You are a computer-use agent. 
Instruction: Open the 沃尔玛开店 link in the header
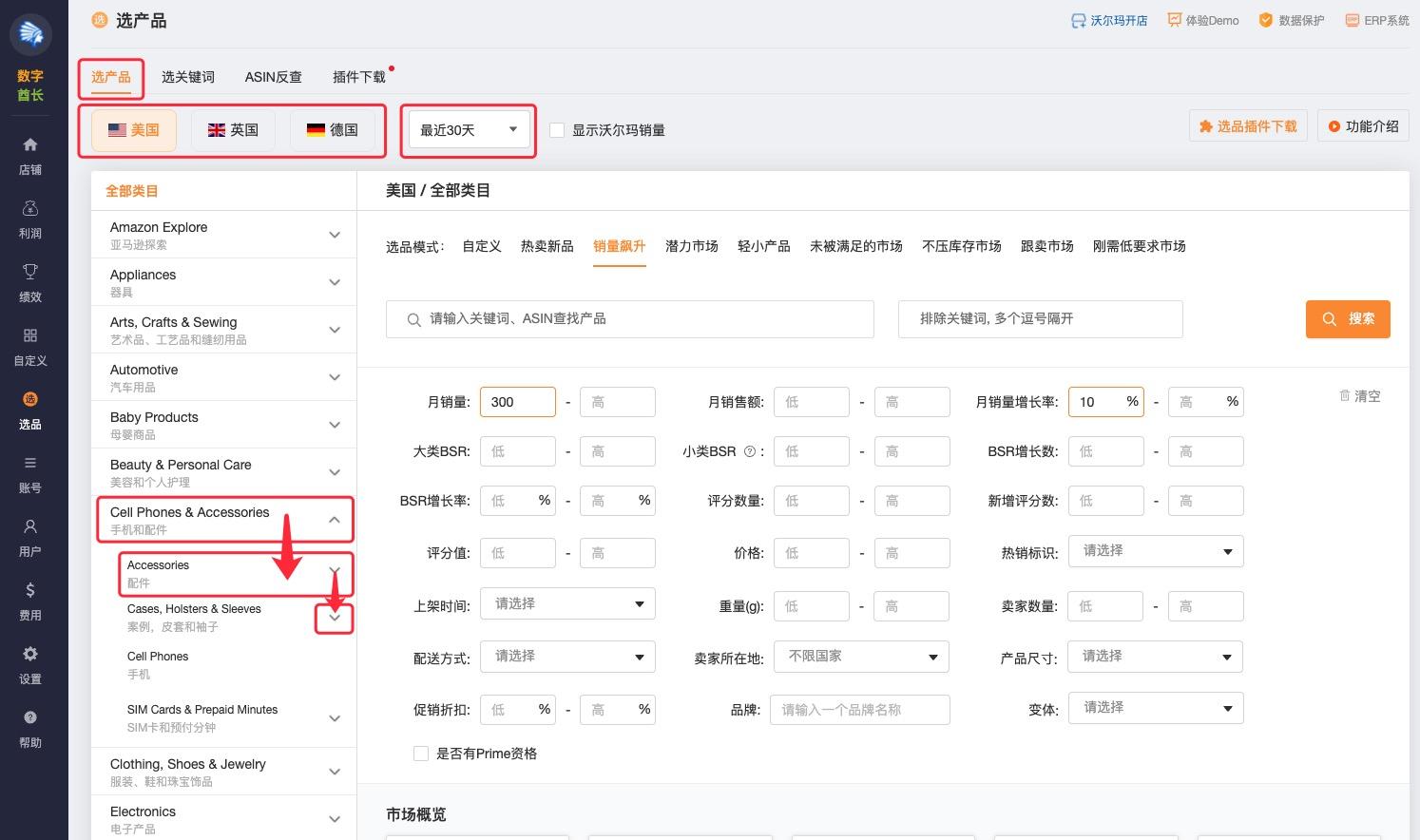point(1109,20)
